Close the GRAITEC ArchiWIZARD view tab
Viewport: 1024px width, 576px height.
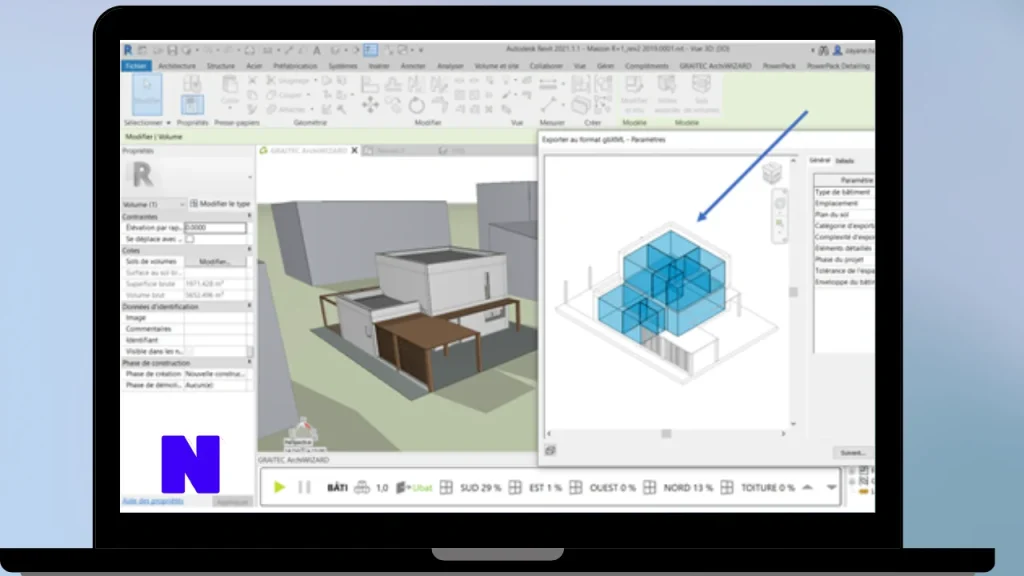(355, 150)
